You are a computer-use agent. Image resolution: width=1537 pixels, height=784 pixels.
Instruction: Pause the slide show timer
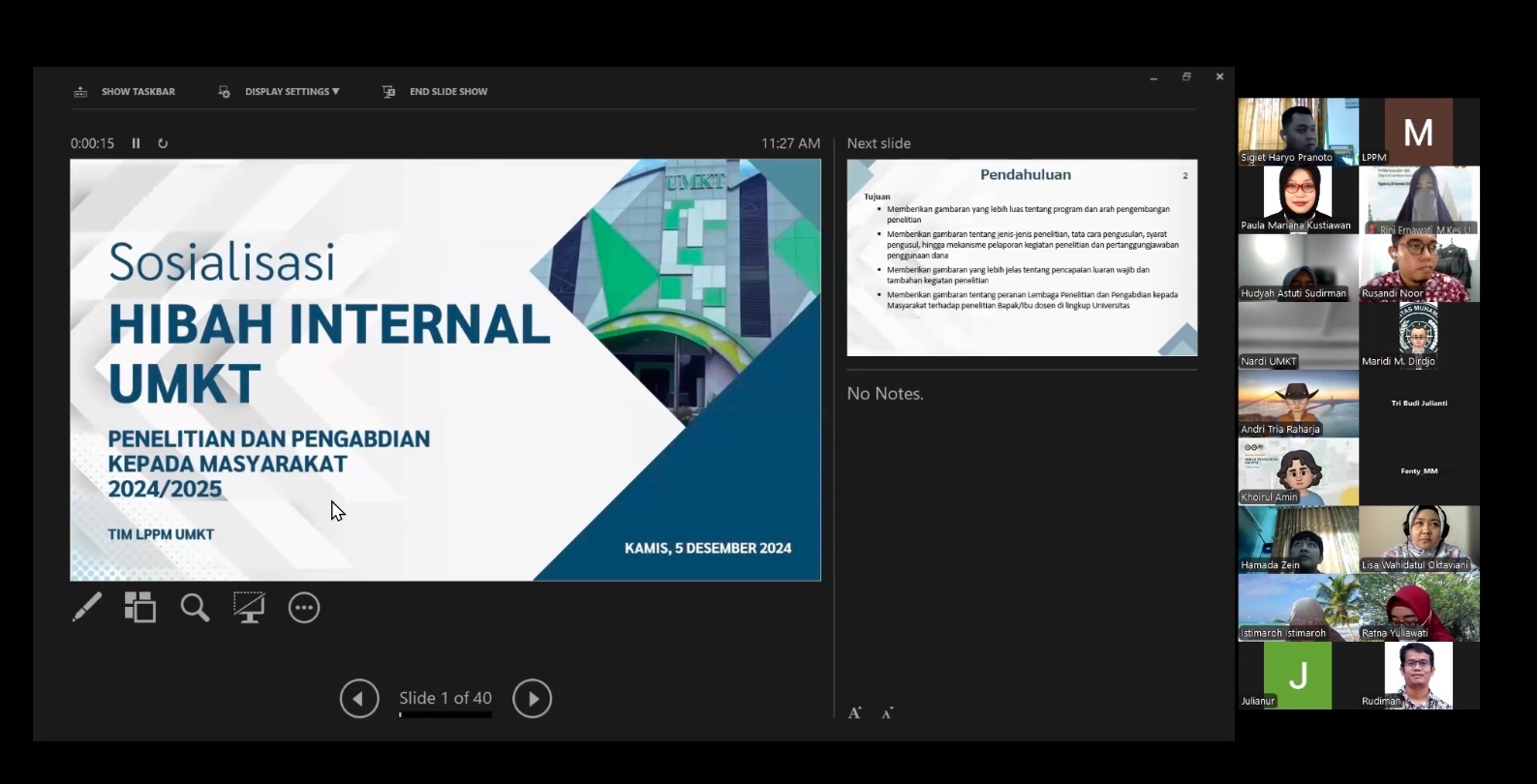pyautogui.click(x=137, y=143)
